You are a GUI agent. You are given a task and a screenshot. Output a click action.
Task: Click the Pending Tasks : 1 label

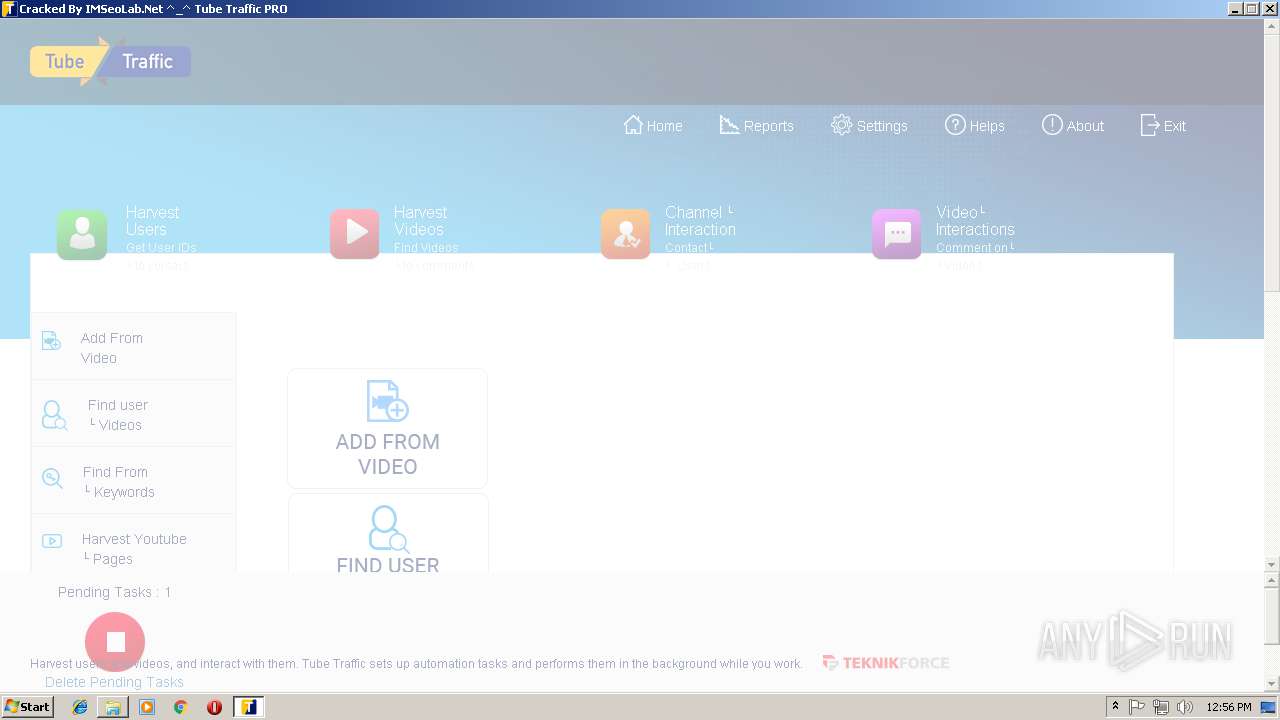114,592
